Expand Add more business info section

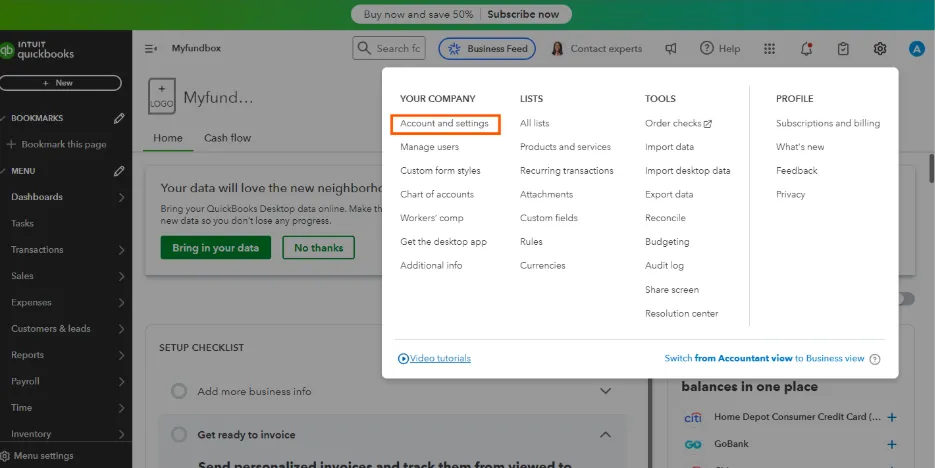tap(605, 391)
